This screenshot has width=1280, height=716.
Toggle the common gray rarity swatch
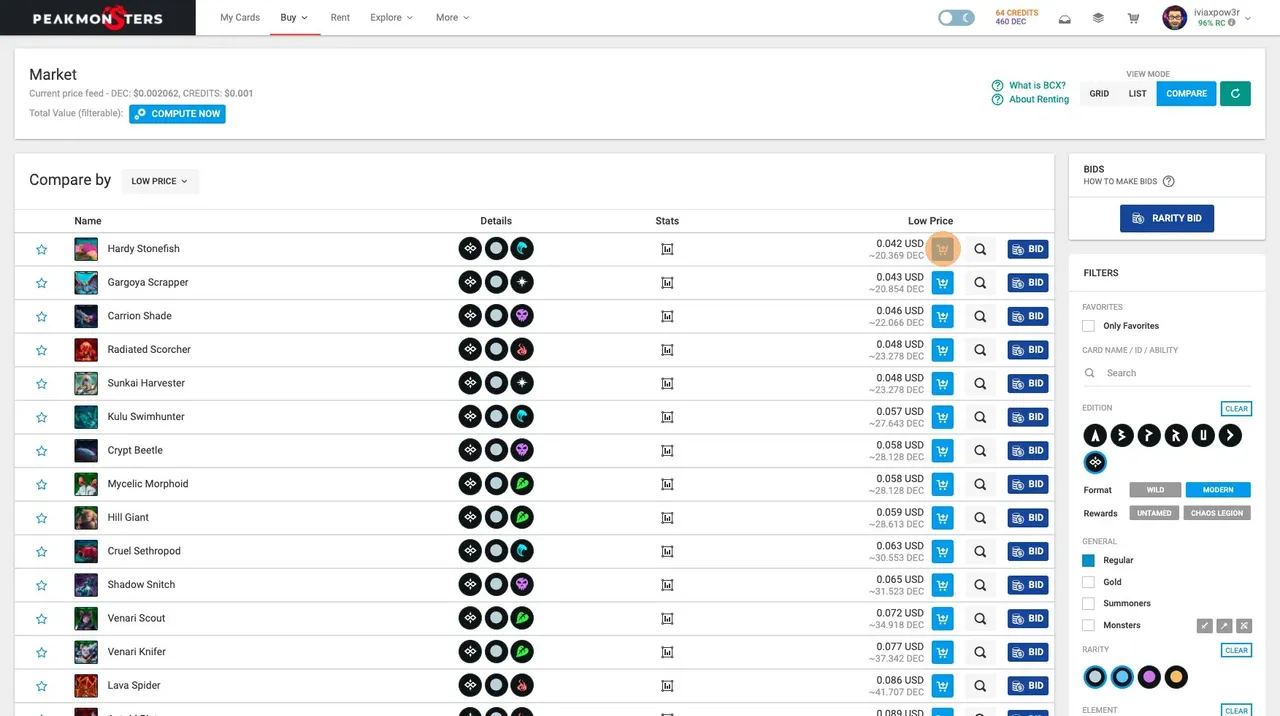point(1095,677)
